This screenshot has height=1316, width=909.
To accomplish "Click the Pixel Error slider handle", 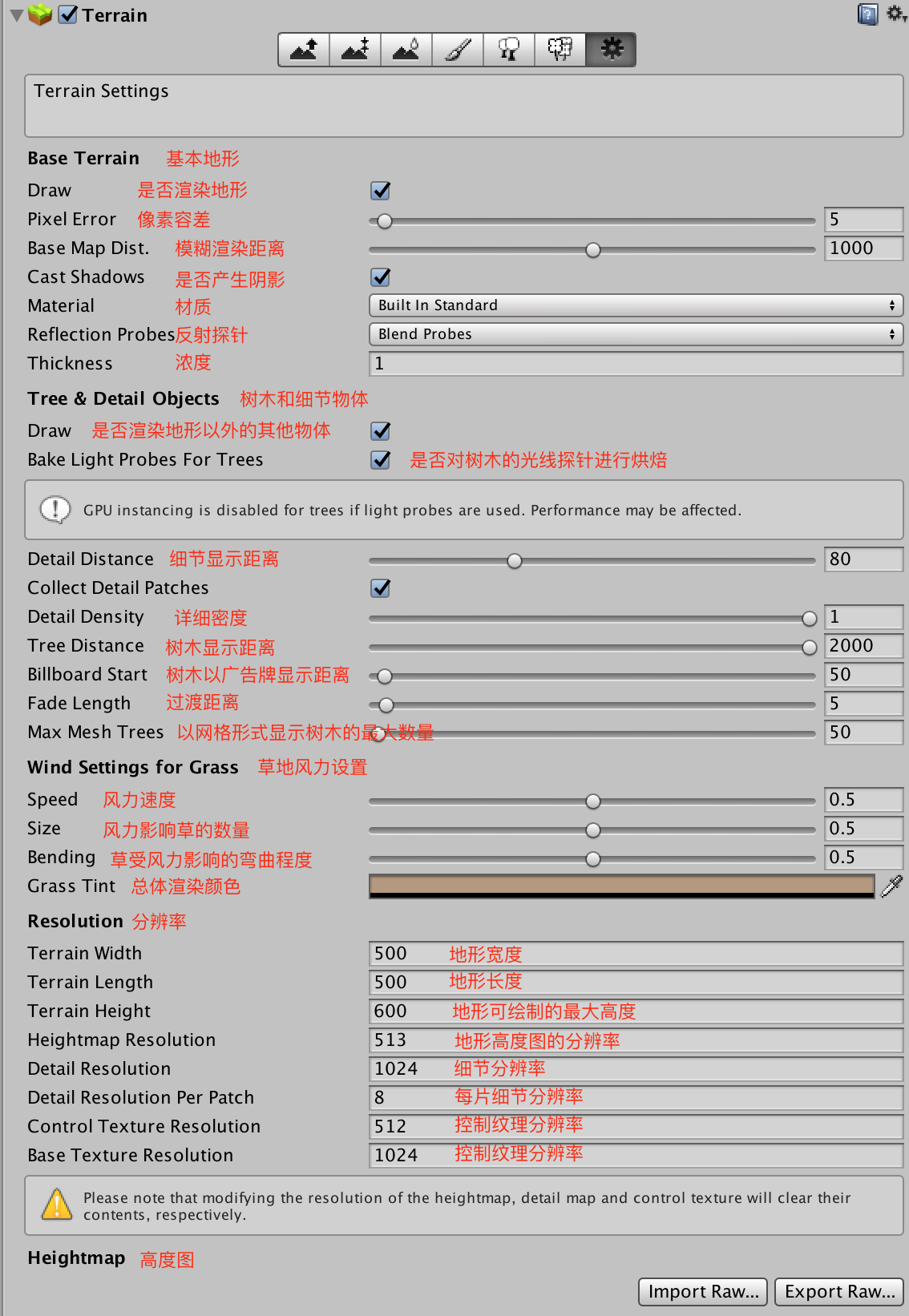I will [385, 221].
